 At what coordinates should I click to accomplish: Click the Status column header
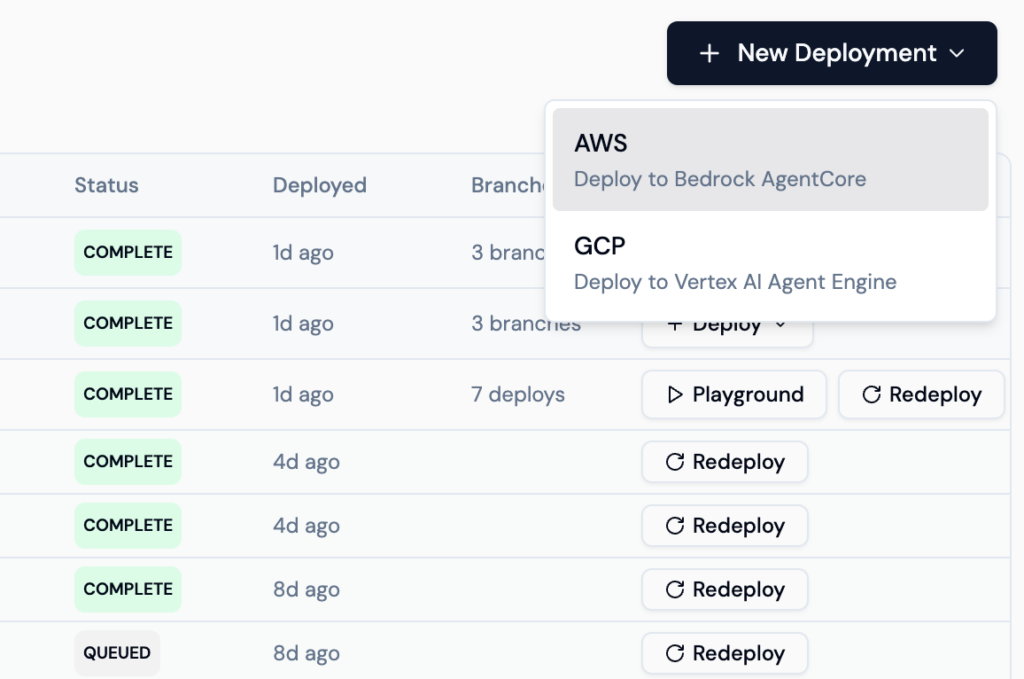106,185
